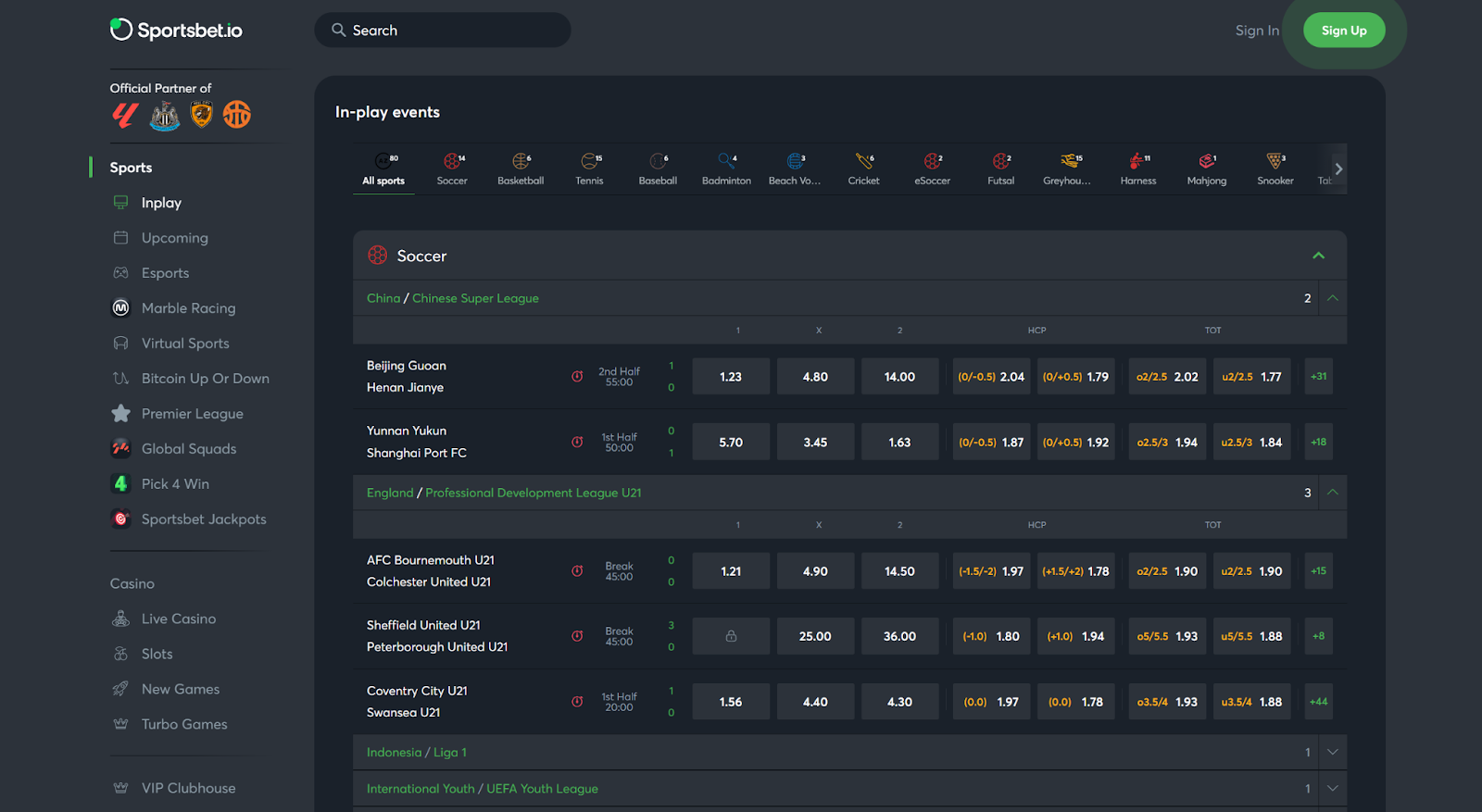Open Upcoming in the sidebar
Viewport: 1482px width, 812px height.
coord(174,238)
